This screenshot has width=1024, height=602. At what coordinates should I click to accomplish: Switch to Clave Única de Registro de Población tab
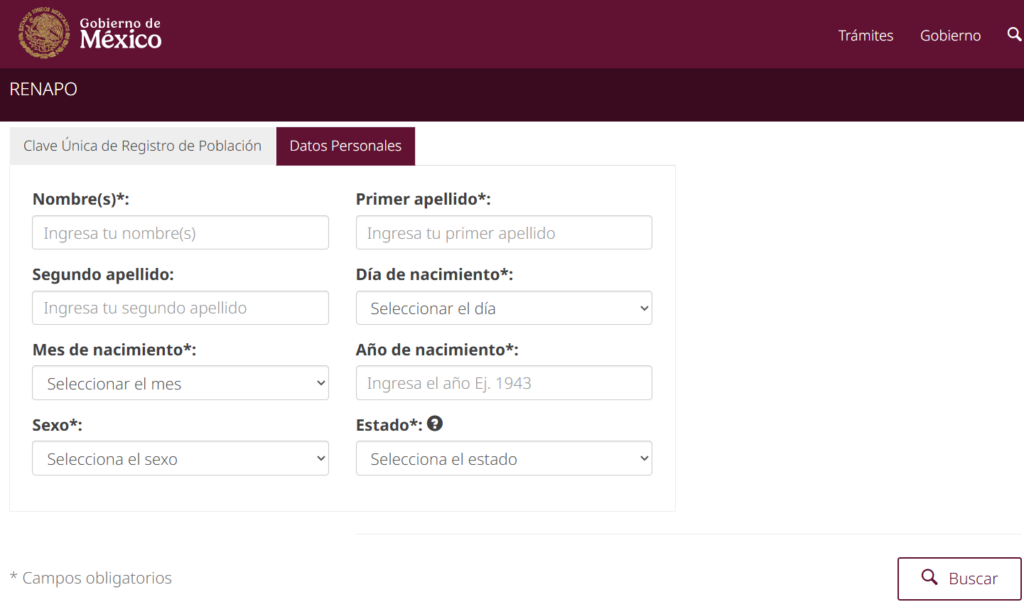(x=142, y=146)
